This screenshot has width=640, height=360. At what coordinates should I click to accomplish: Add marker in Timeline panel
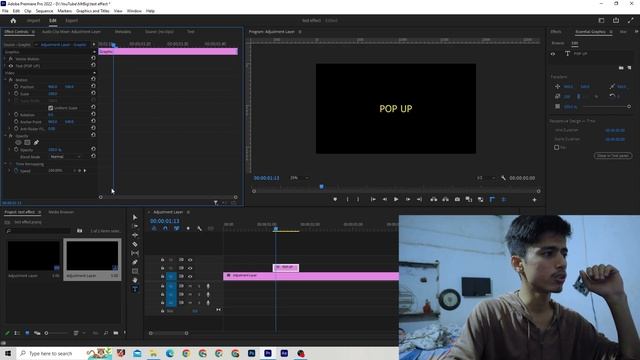tap(188, 229)
